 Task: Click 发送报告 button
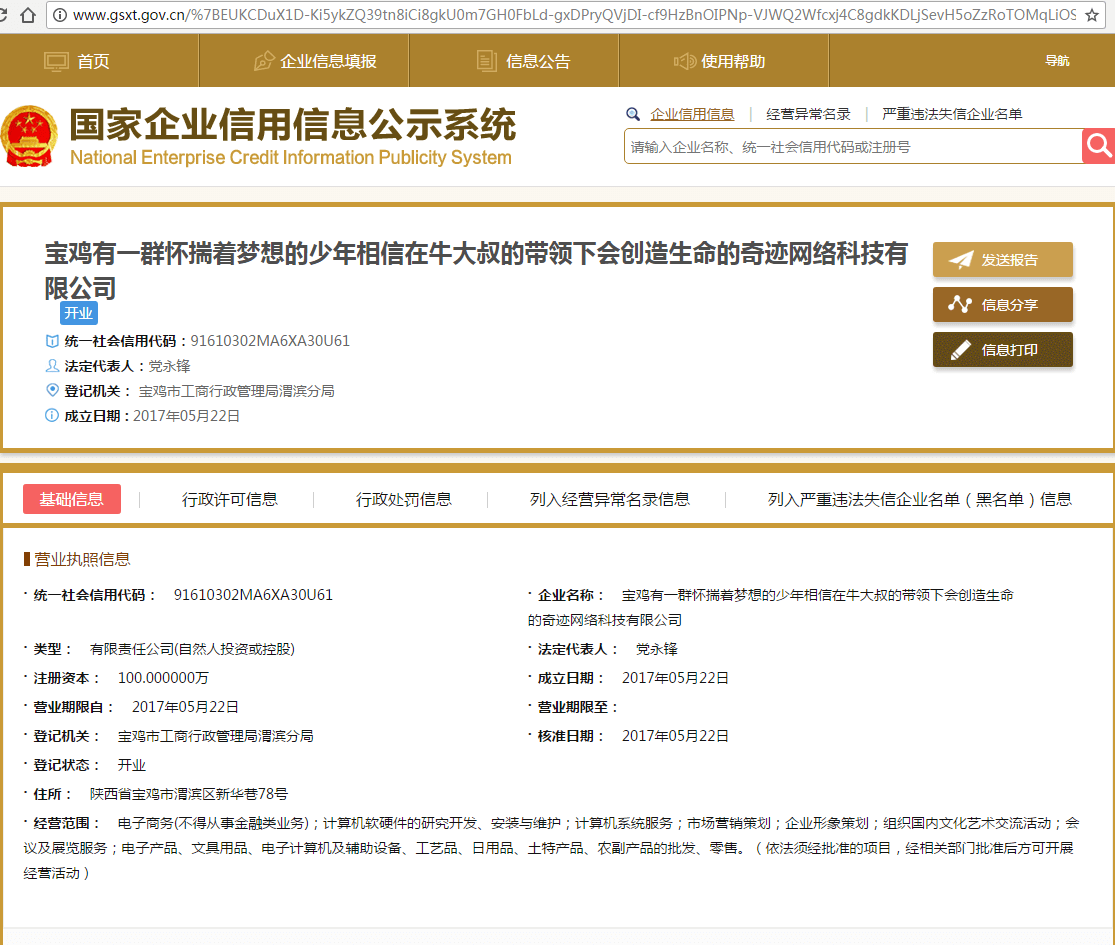pyautogui.click(x=1003, y=260)
